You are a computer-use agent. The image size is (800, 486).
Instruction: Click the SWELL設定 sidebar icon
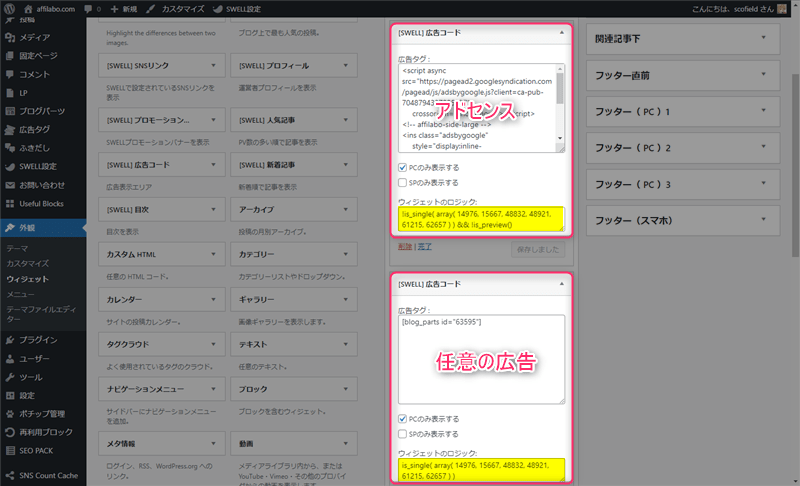pyautogui.click(x=10, y=166)
